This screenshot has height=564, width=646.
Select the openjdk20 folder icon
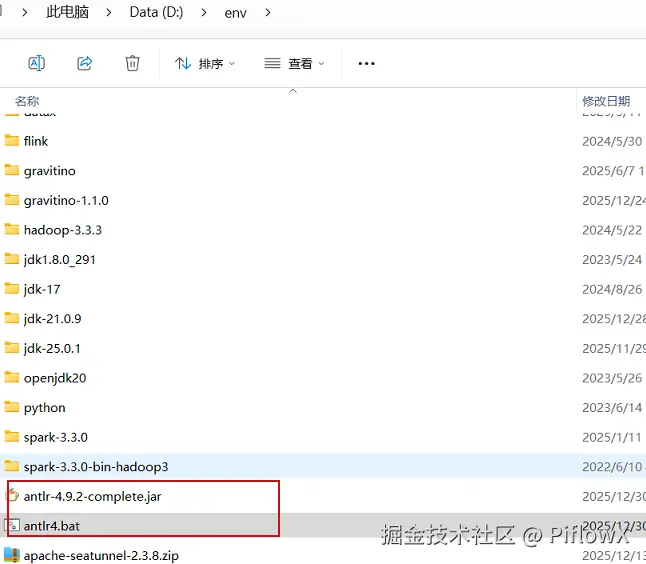coord(12,377)
